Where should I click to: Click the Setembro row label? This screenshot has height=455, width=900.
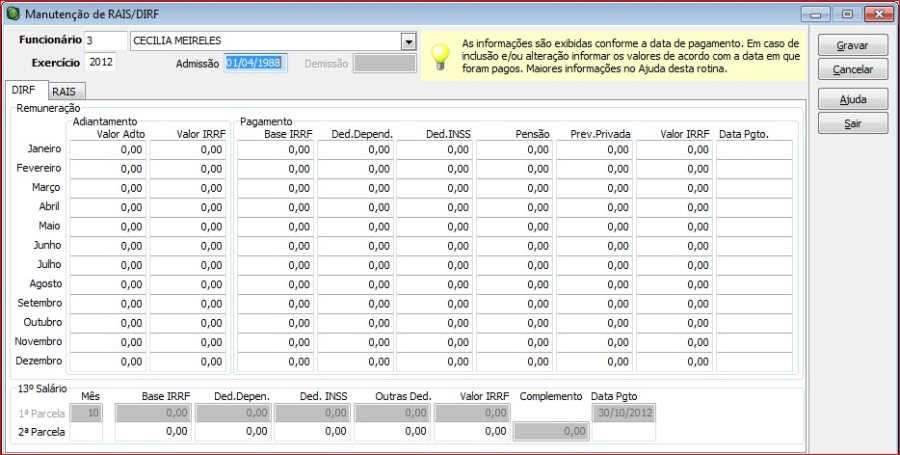[x=39, y=303]
